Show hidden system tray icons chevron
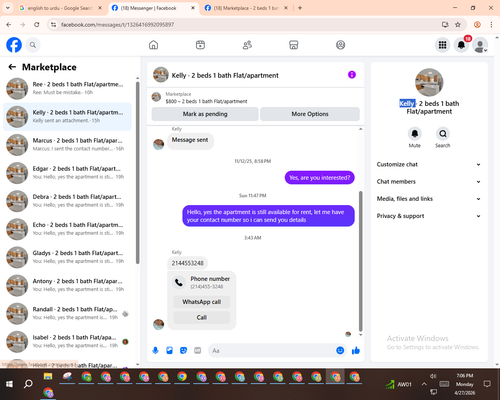Screen dimensions: 500x400 tap(424, 384)
